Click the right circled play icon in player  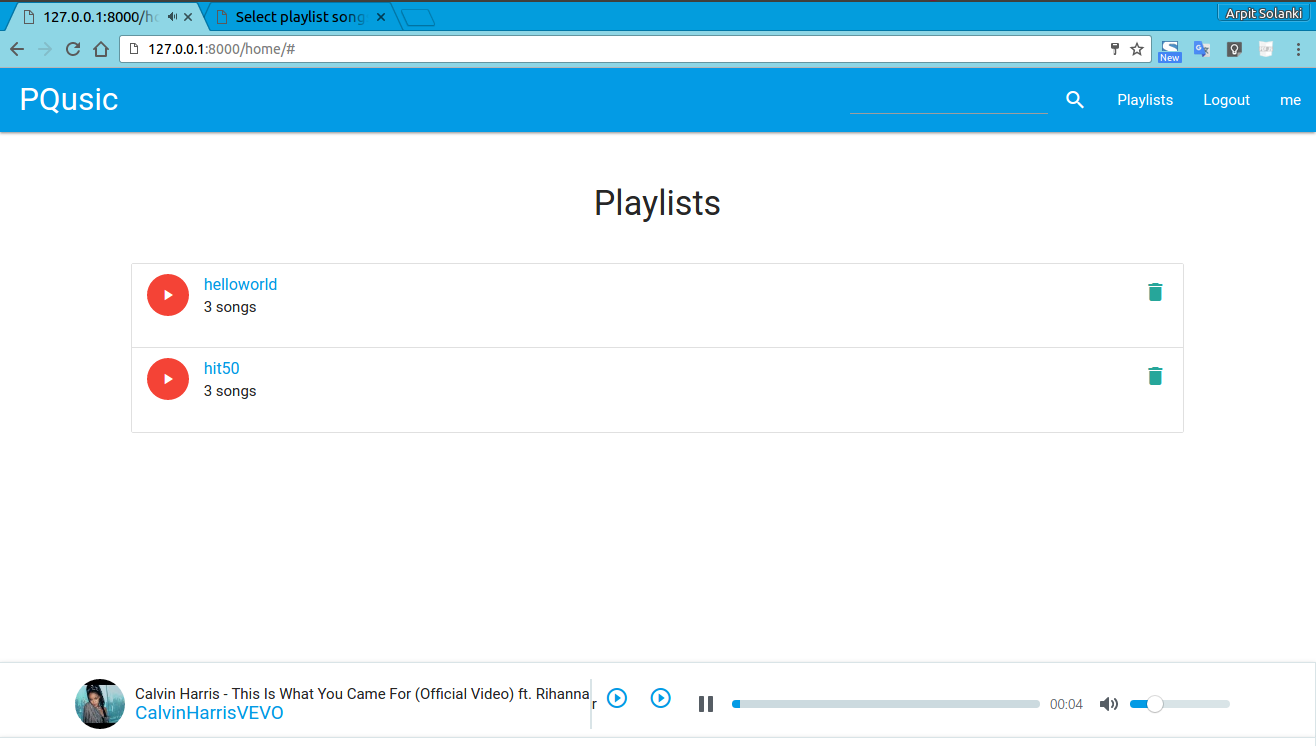(661, 698)
